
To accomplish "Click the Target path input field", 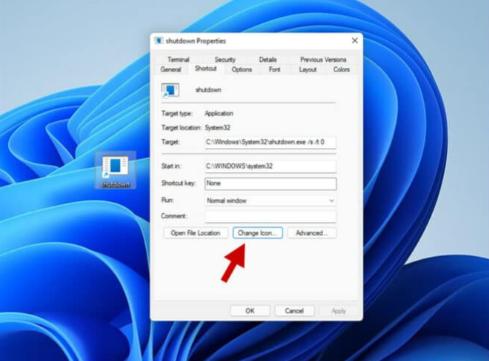I will pos(270,142).
